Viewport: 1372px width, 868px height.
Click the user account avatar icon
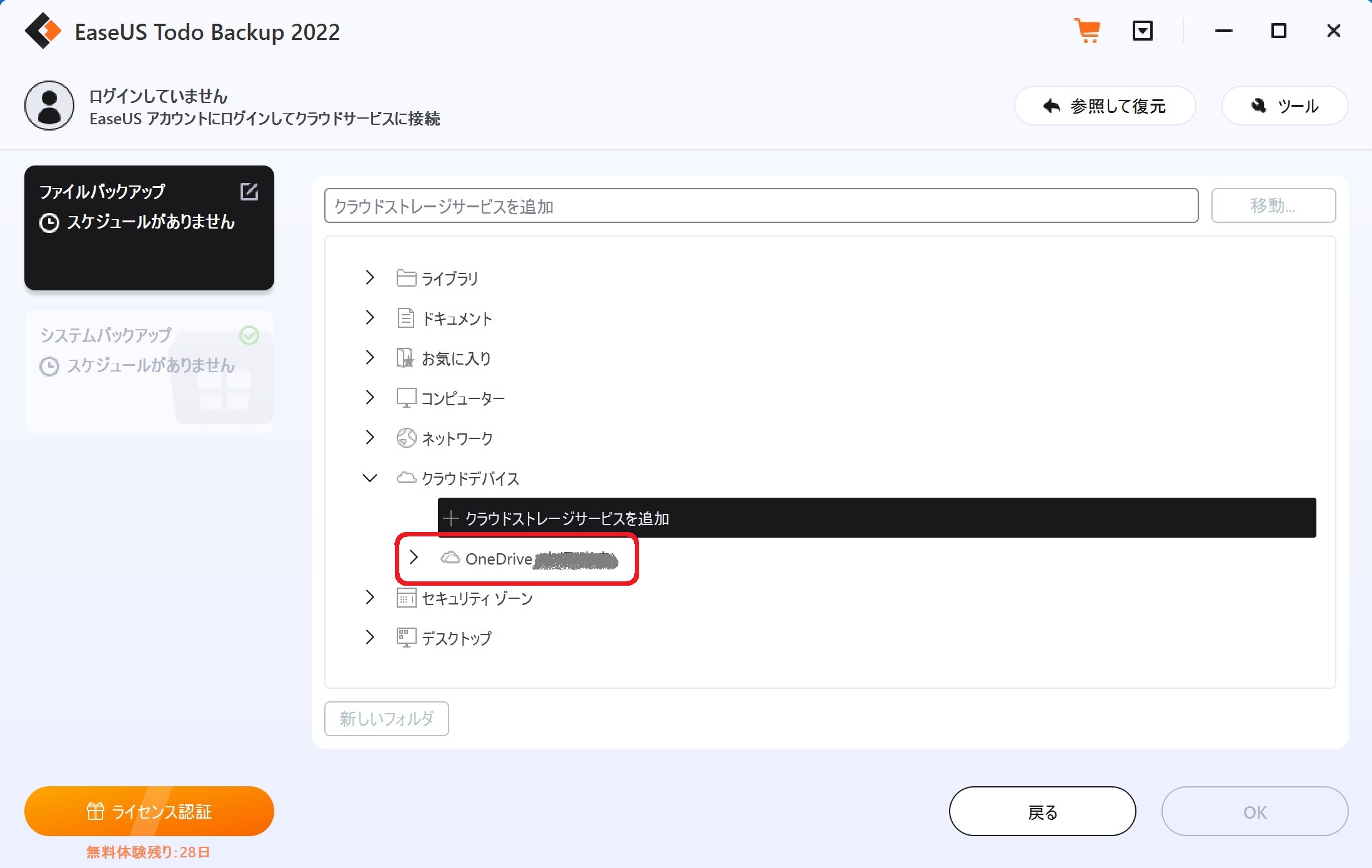click(49, 106)
